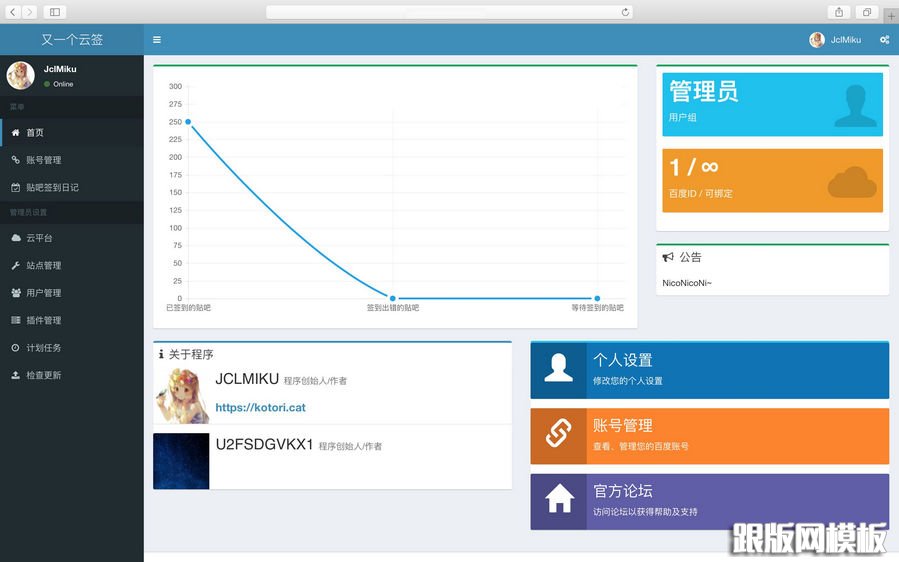Click the 关于程序 panel heading
Screen dimensions: 899x562
pos(191,354)
